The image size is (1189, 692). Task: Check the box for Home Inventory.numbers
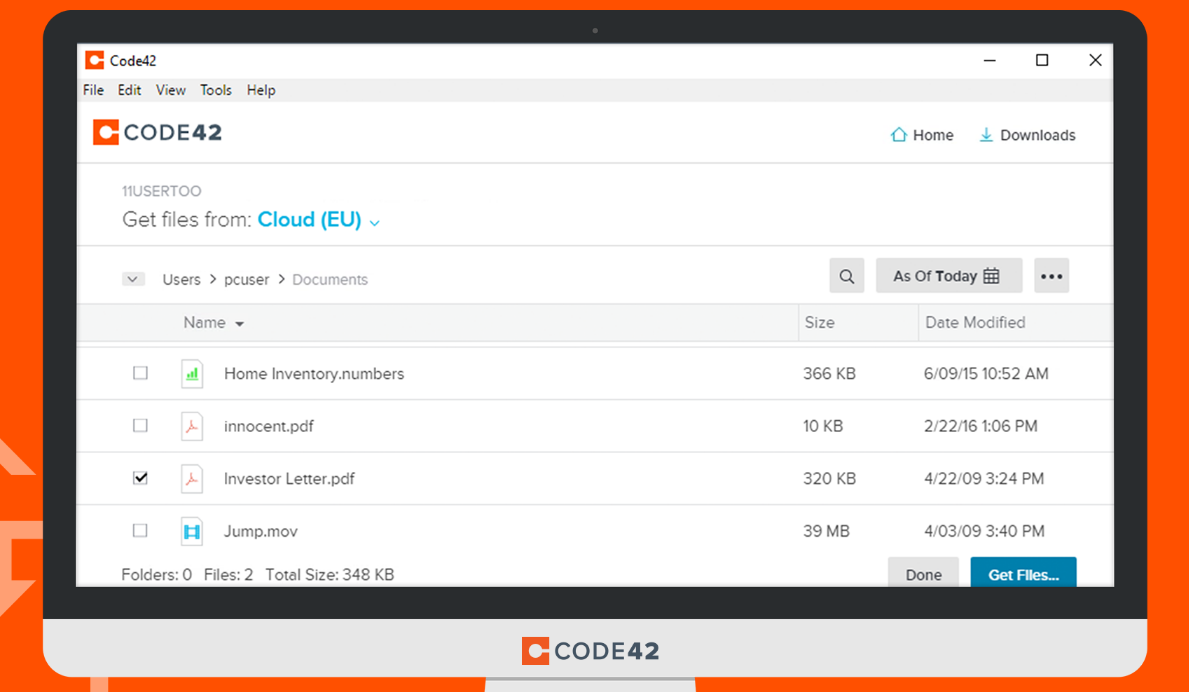click(140, 373)
